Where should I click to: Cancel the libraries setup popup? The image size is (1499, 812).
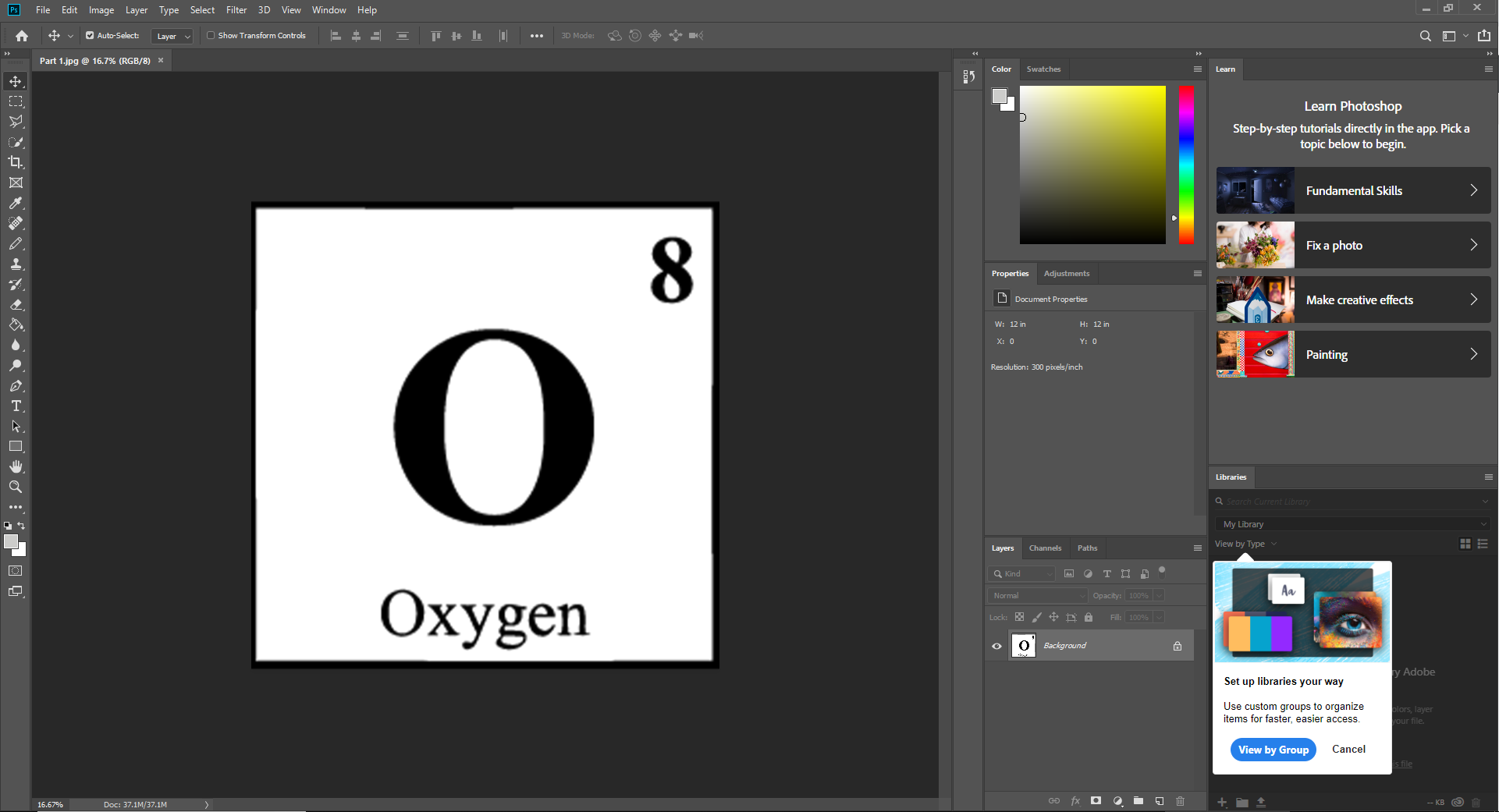click(1348, 750)
